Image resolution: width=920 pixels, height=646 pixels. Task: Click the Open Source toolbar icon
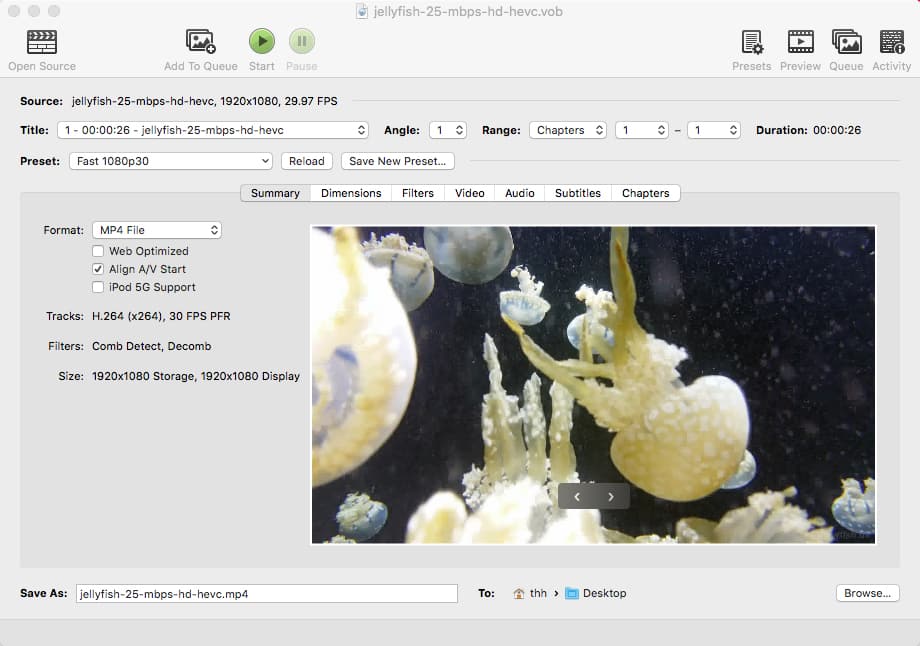(41, 42)
